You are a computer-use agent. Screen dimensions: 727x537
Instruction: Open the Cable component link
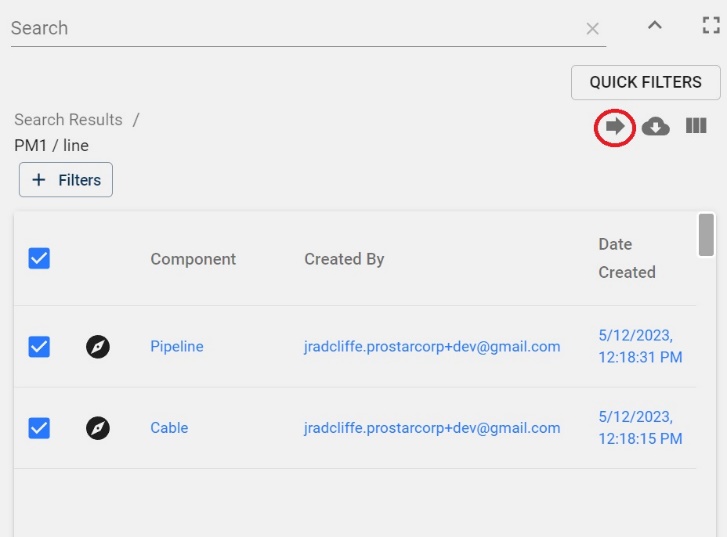[169, 428]
